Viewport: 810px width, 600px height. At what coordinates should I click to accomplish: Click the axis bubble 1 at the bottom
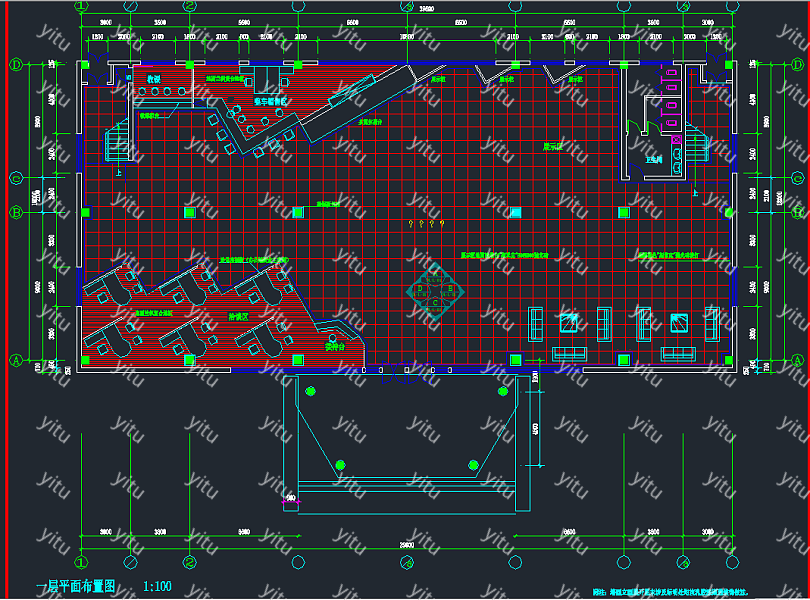coord(82,564)
